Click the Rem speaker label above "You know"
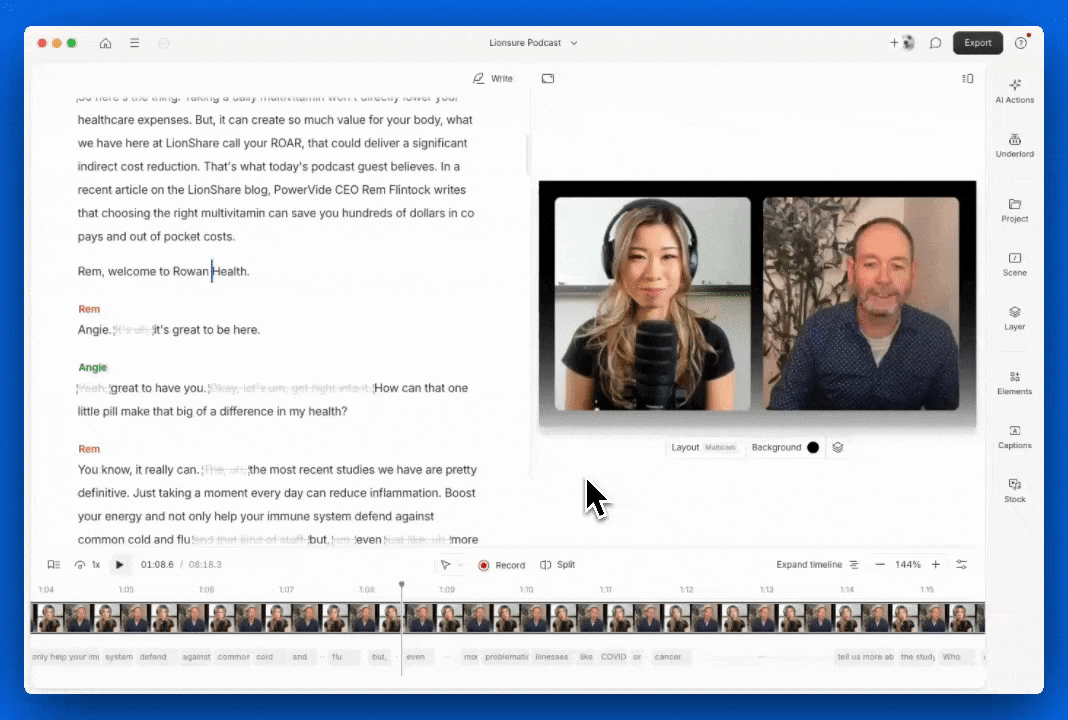1068x720 pixels. tap(89, 450)
